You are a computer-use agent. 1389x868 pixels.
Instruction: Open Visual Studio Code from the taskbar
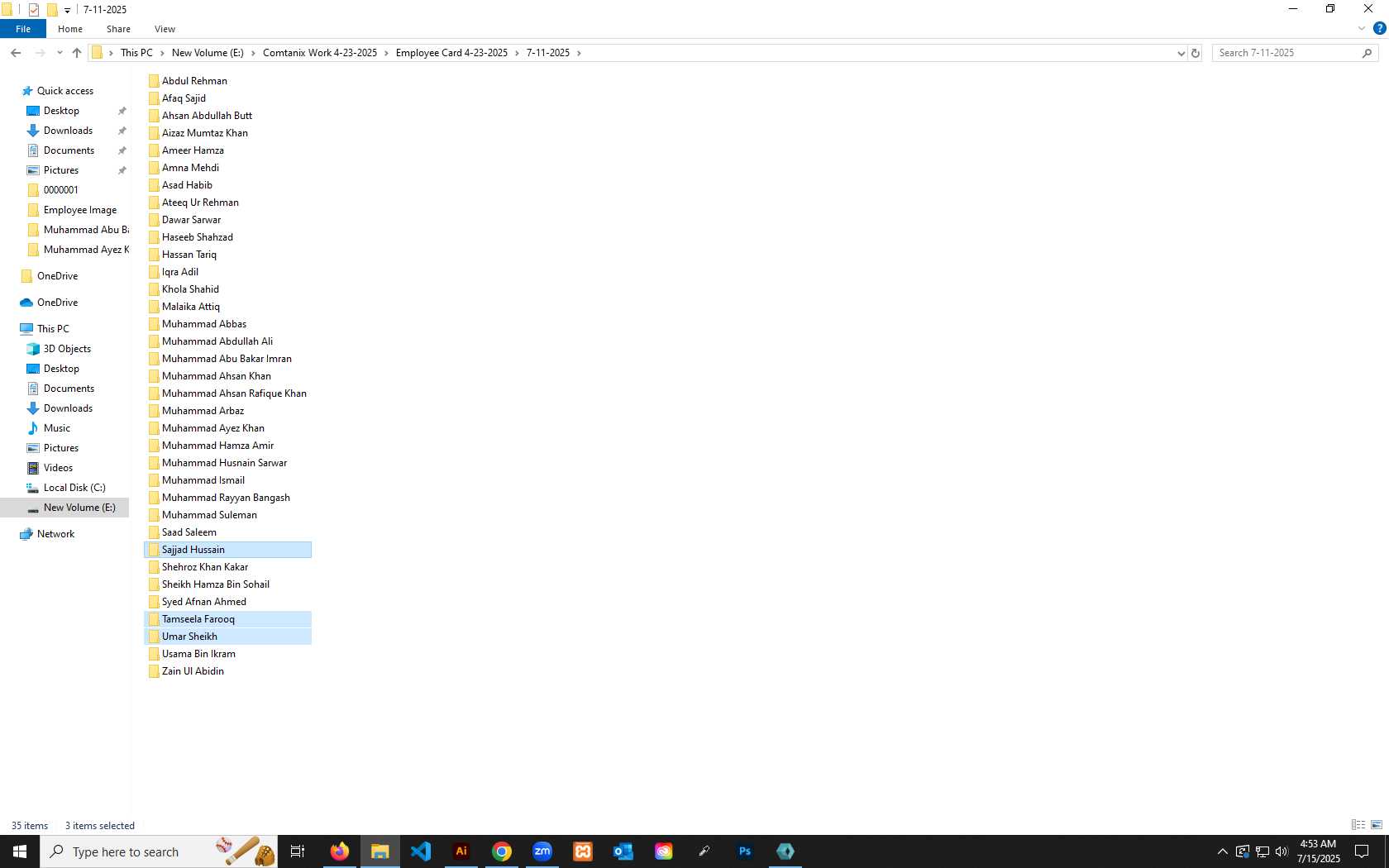pyautogui.click(x=421, y=851)
